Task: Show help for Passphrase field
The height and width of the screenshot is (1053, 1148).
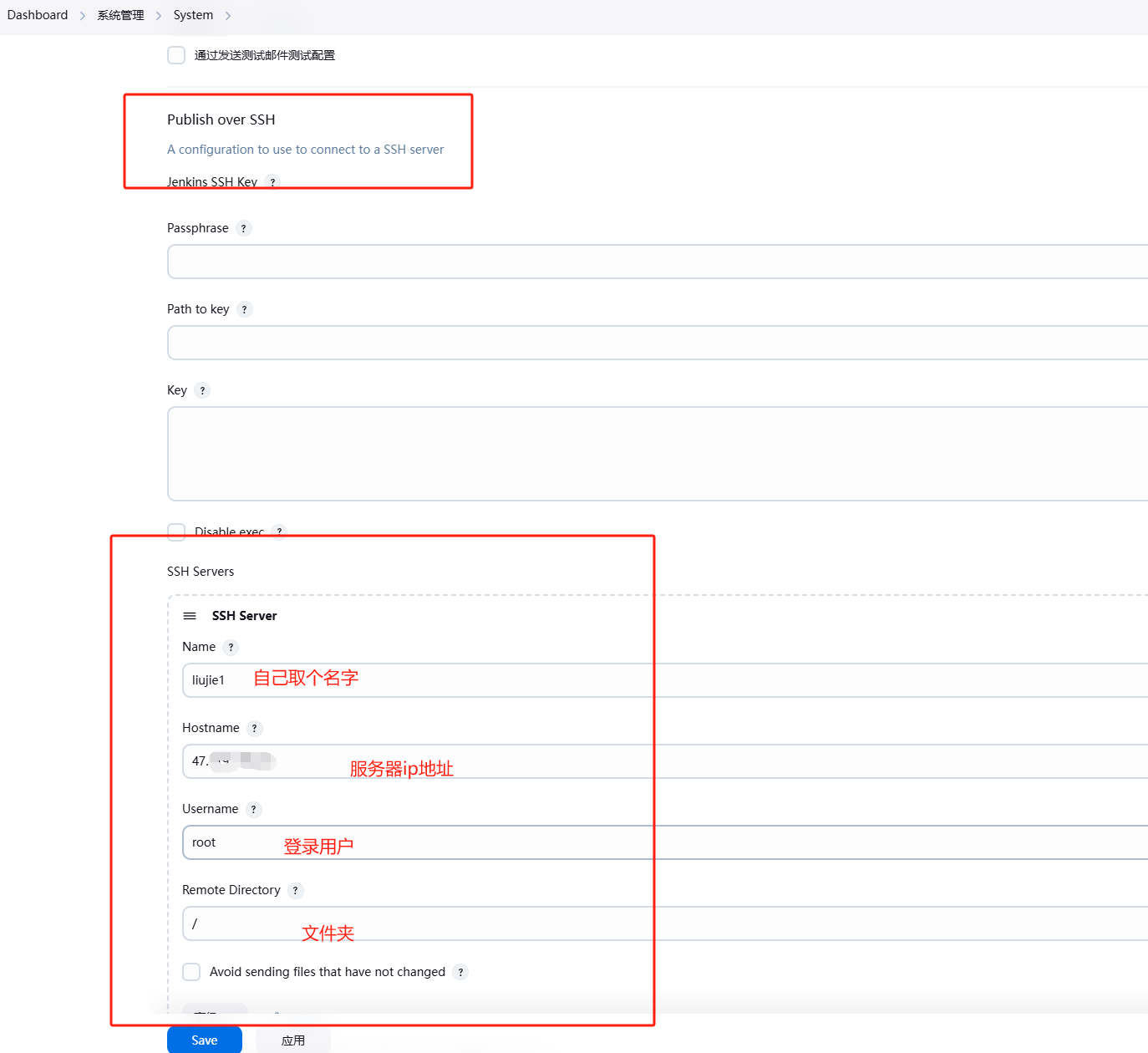Action: point(244,228)
